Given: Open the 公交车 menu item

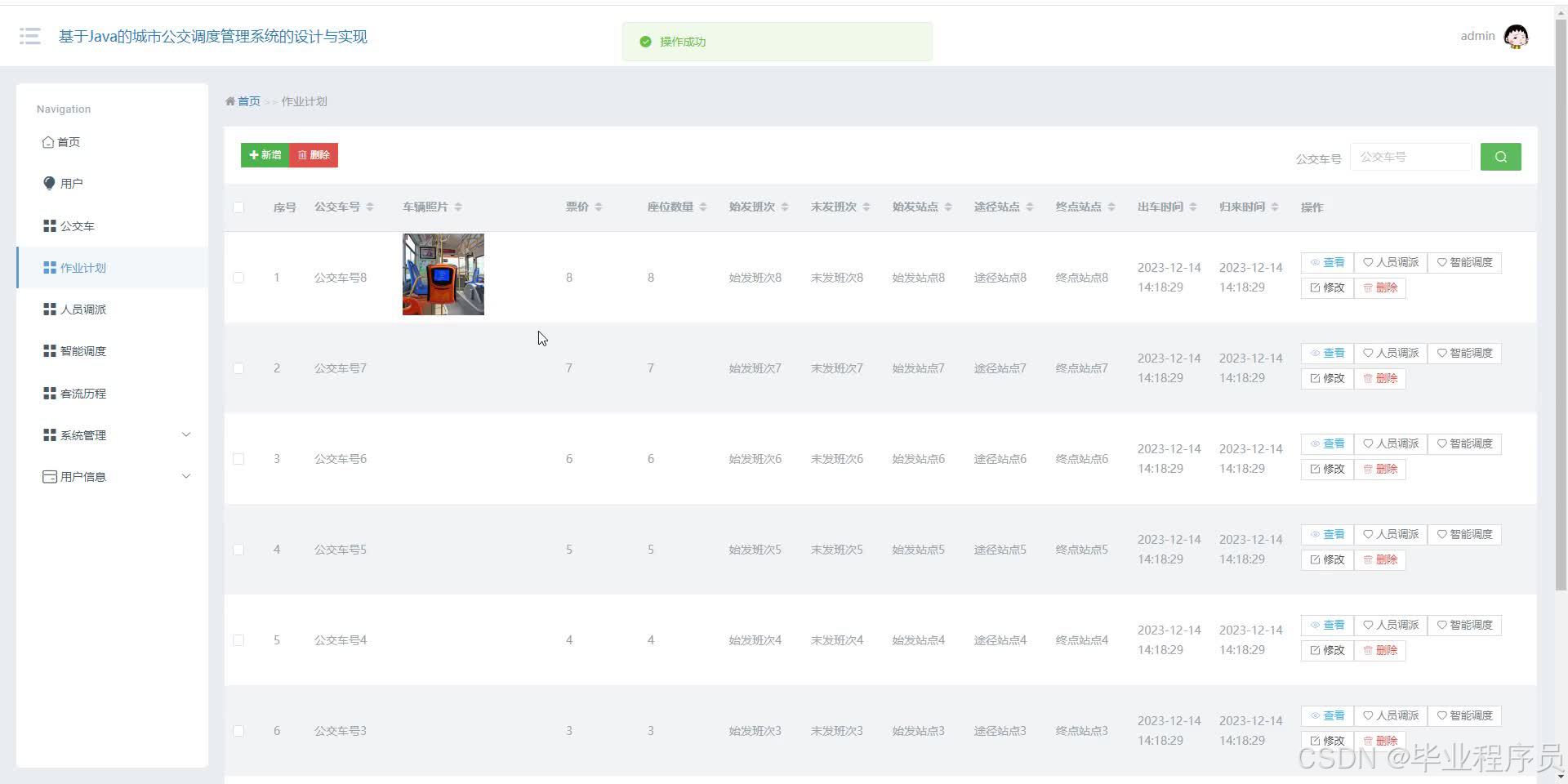Looking at the screenshot, I should click(113, 225).
